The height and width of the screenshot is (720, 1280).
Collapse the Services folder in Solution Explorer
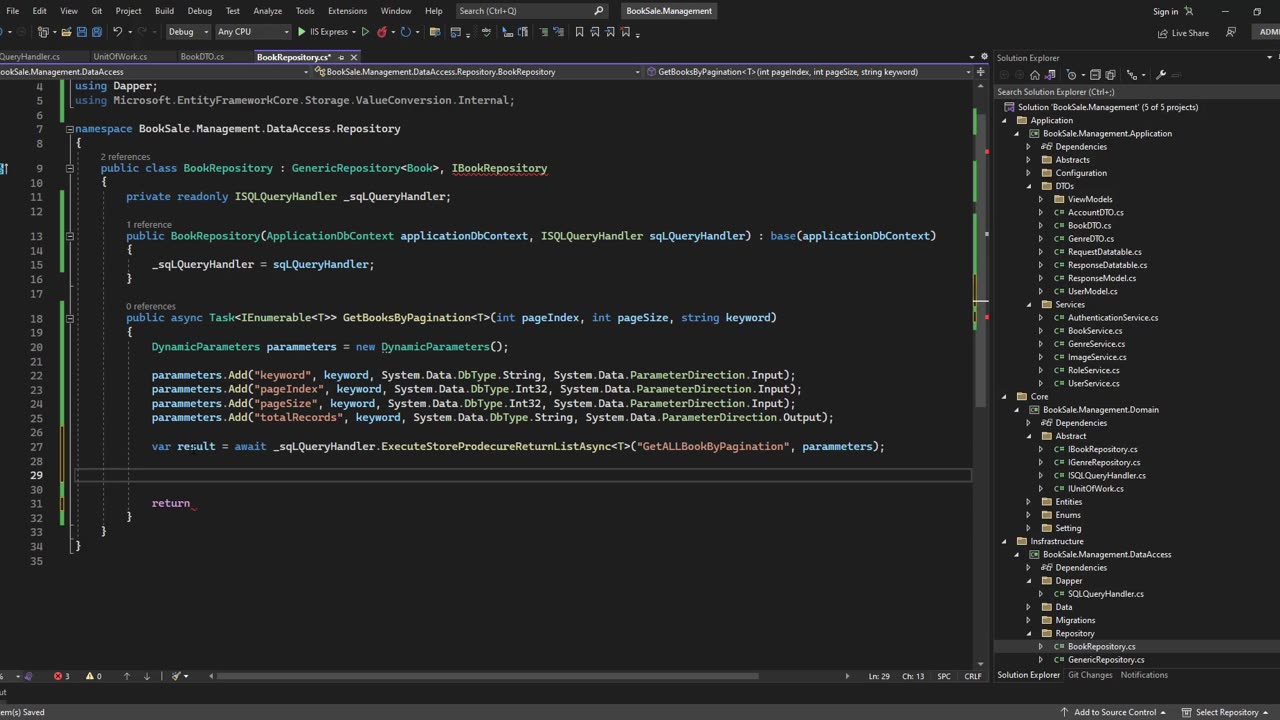tap(1029, 304)
